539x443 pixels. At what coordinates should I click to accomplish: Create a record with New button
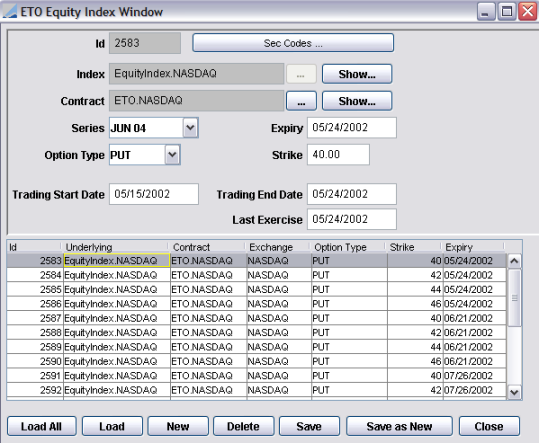tap(178, 426)
